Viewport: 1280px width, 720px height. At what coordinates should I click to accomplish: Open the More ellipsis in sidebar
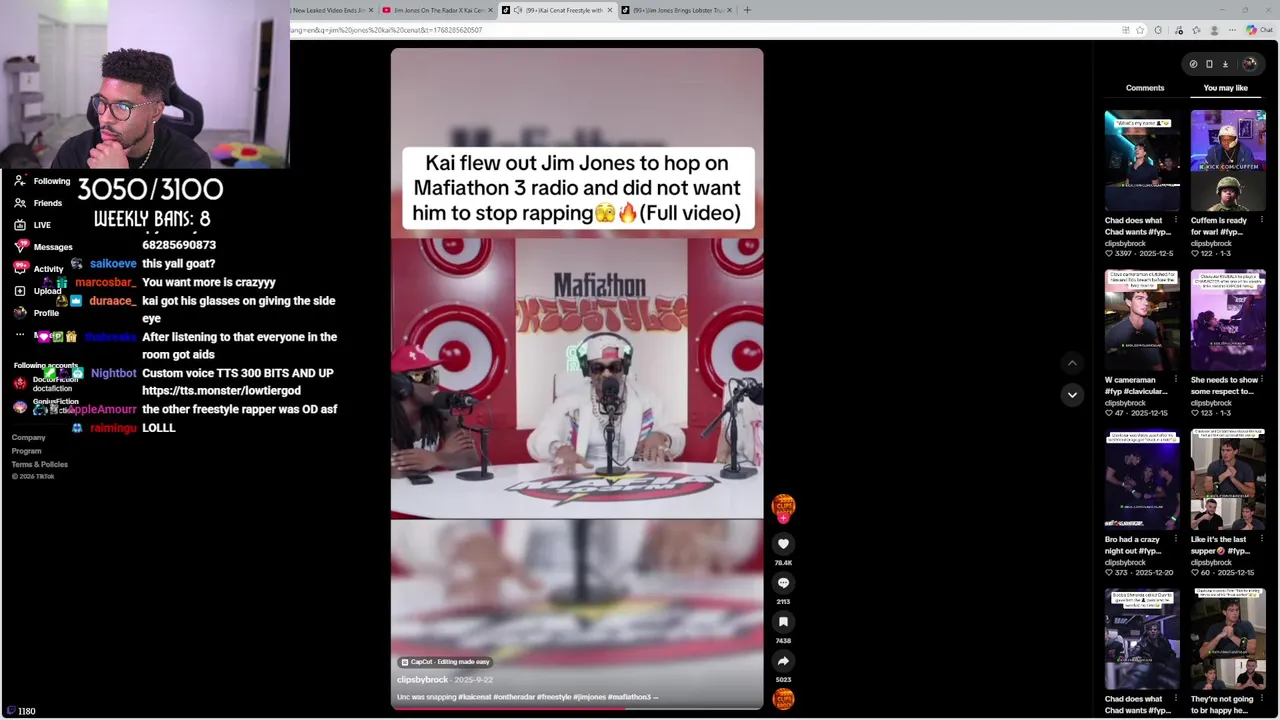(20, 335)
